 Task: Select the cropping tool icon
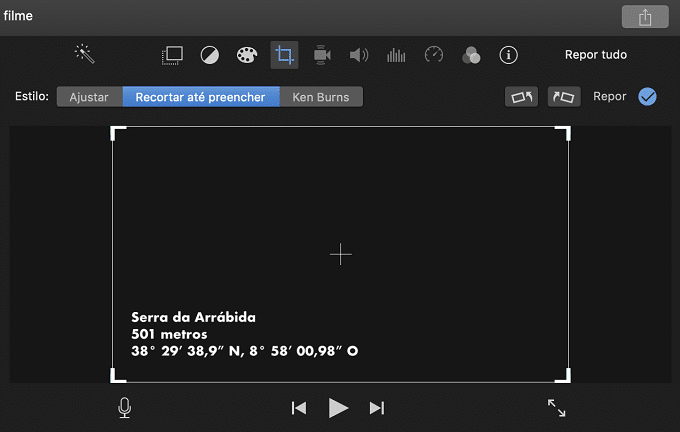[284, 55]
